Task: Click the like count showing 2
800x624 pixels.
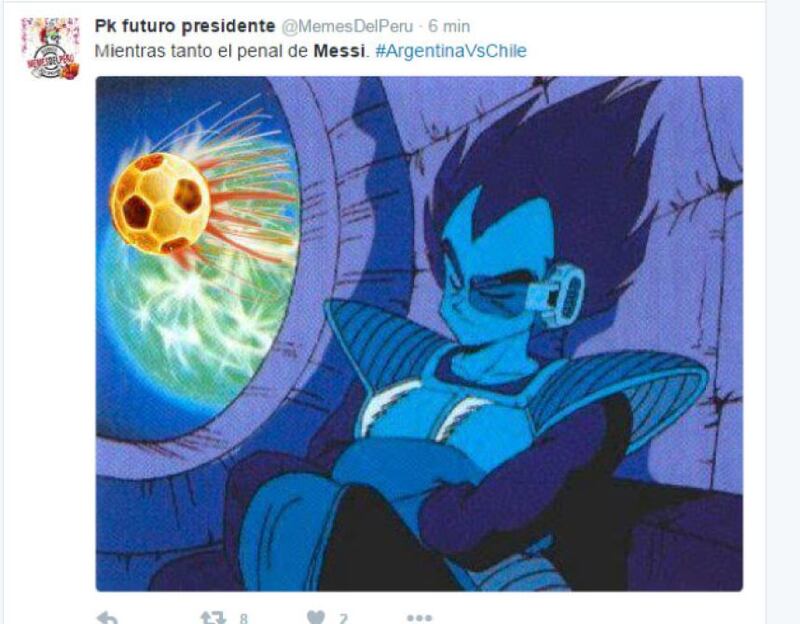Action: (343, 618)
